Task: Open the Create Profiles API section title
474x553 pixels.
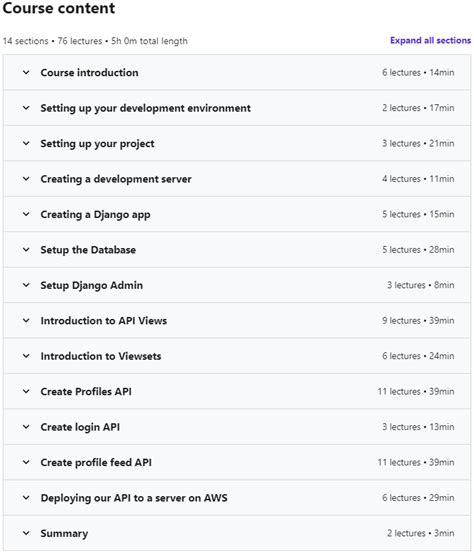Action: click(x=86, y=391)
